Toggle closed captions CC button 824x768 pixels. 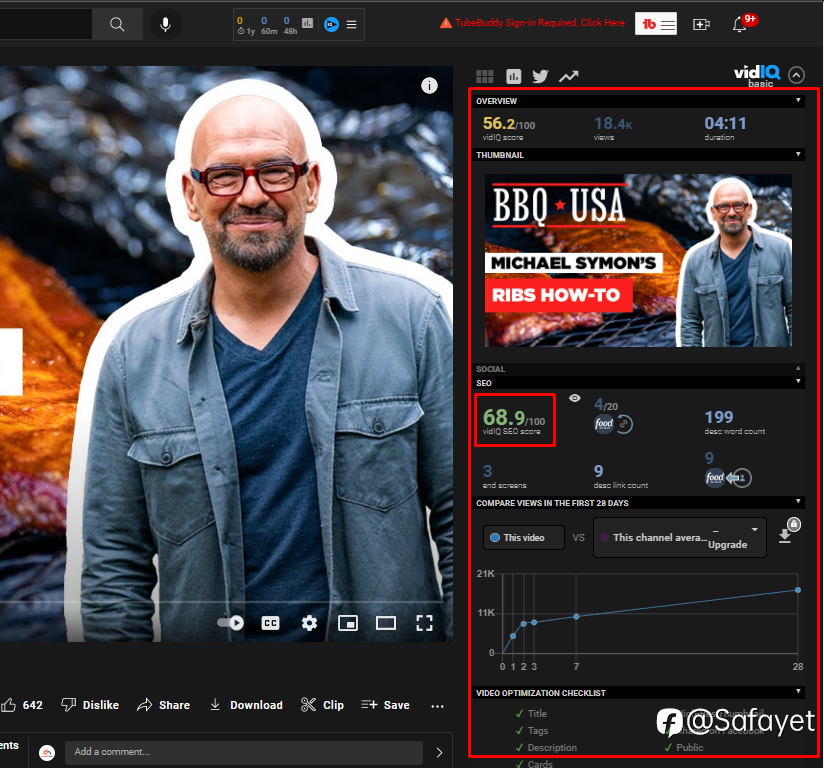coord(270,623)
